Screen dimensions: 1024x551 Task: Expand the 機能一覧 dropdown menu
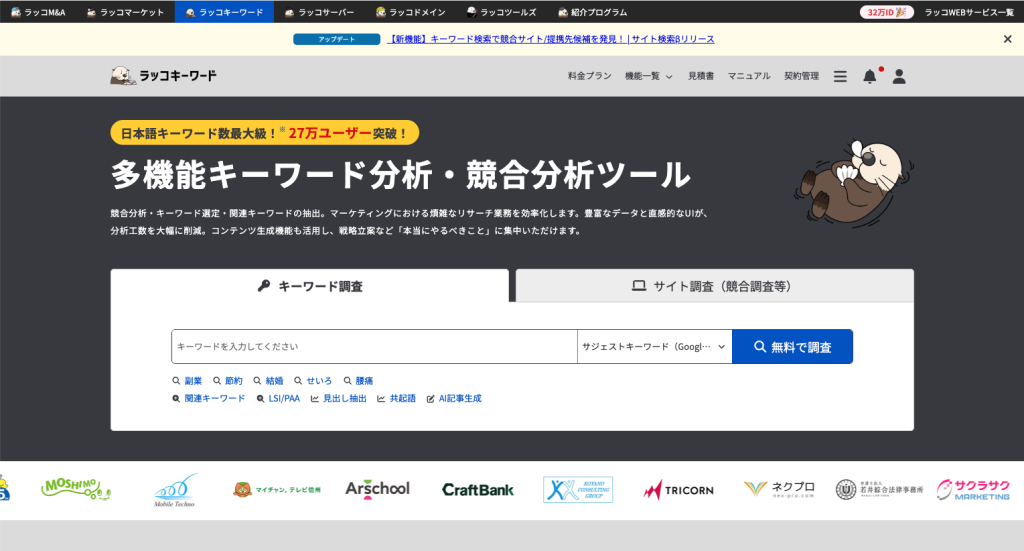[x=648, y=76]
